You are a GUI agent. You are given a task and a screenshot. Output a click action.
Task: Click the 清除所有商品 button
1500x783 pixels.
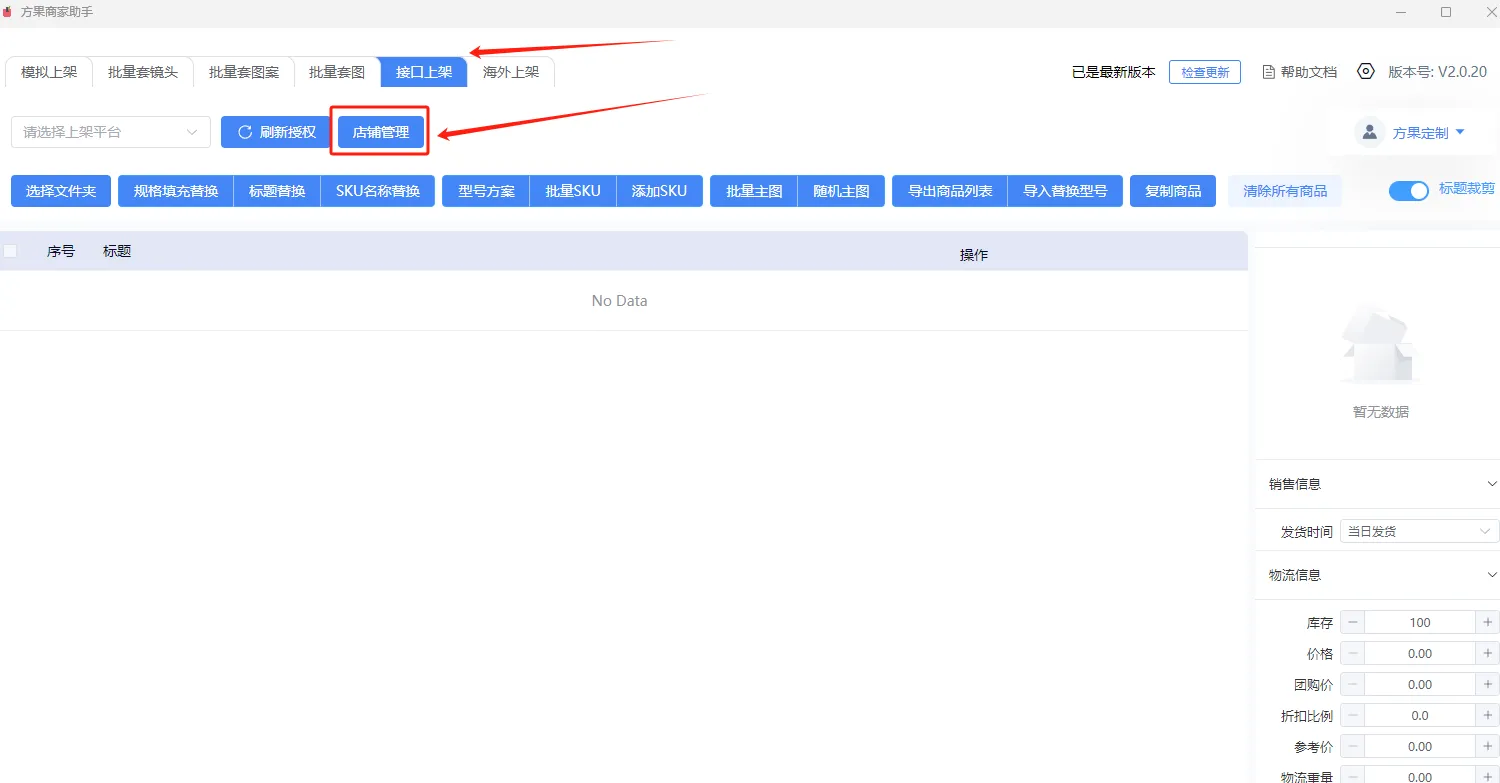pyautogui.click(x=1285, y=191)
